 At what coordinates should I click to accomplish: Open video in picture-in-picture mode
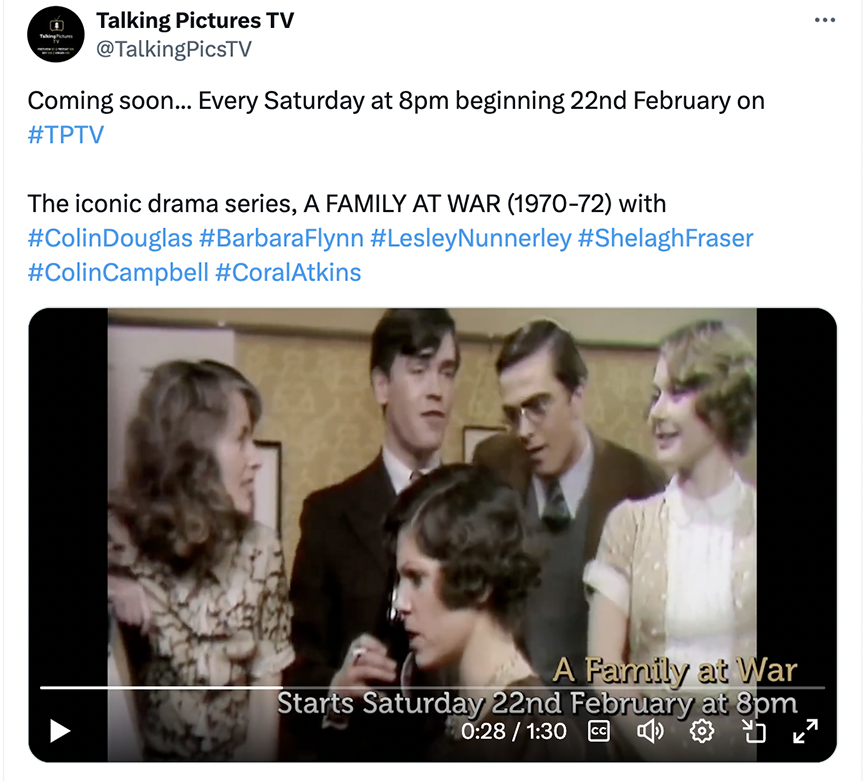coord(753,731)
